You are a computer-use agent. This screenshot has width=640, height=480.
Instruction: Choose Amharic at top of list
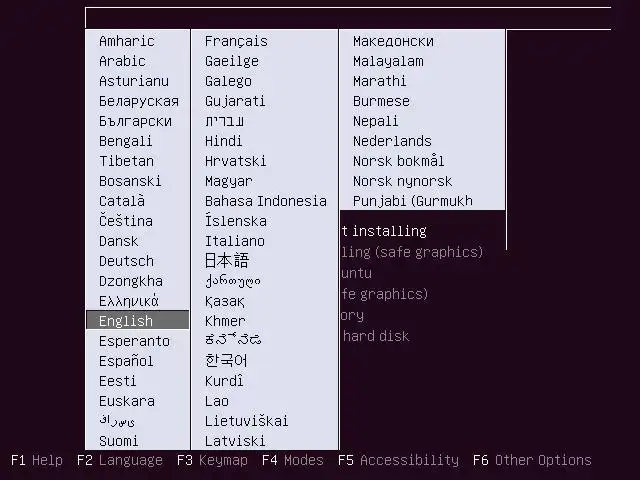127,41
